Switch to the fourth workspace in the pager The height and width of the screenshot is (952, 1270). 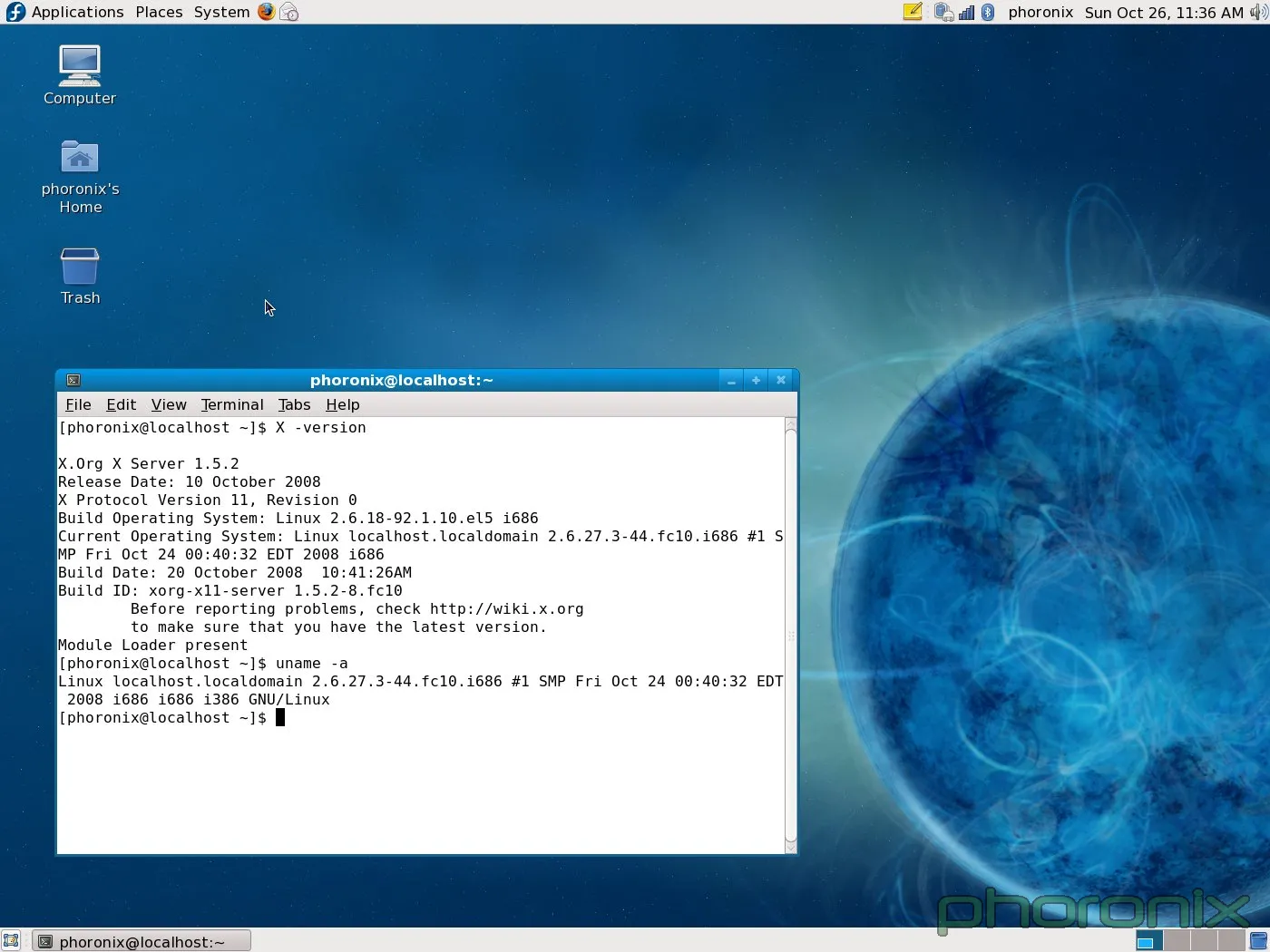(x=1230, y=941)
